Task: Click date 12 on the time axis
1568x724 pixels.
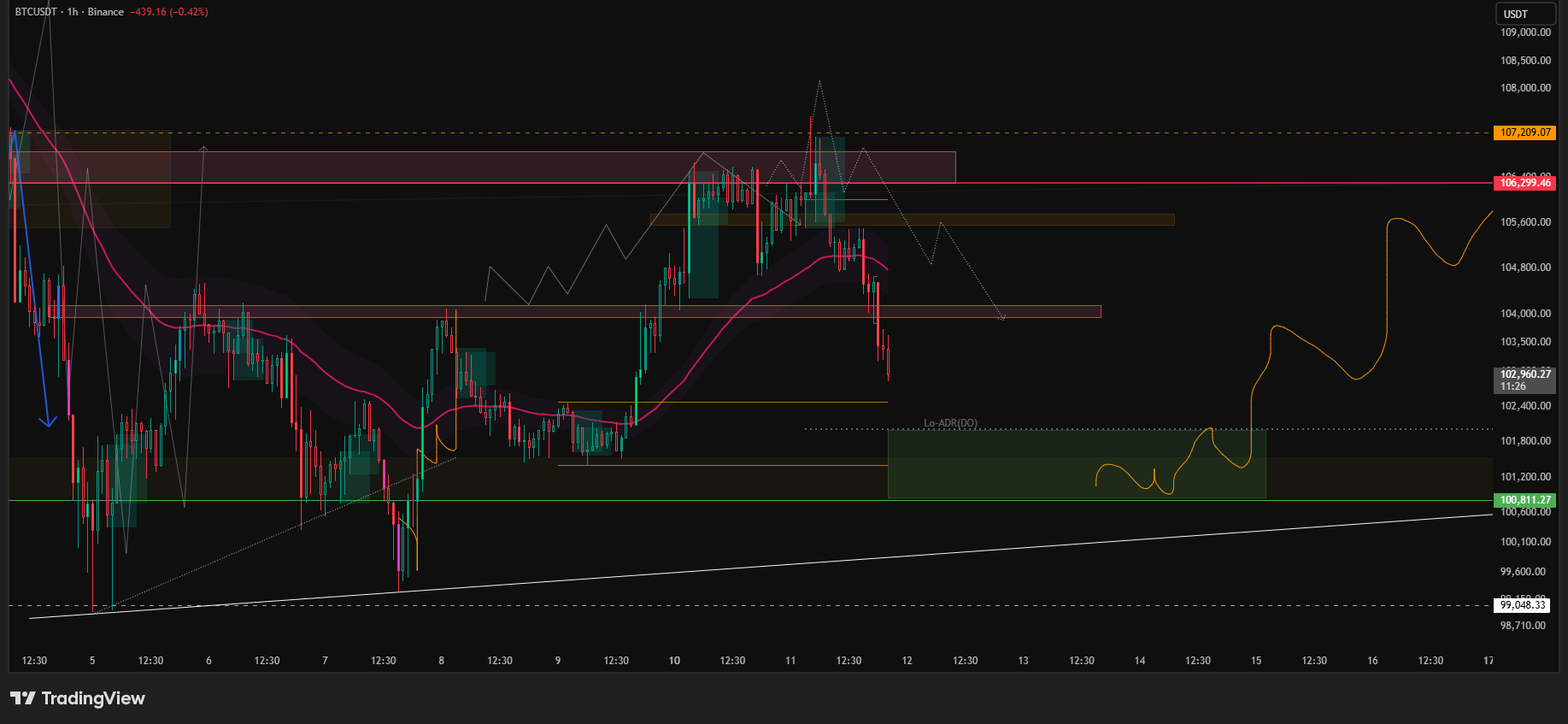Action: (x=907, y=661)
